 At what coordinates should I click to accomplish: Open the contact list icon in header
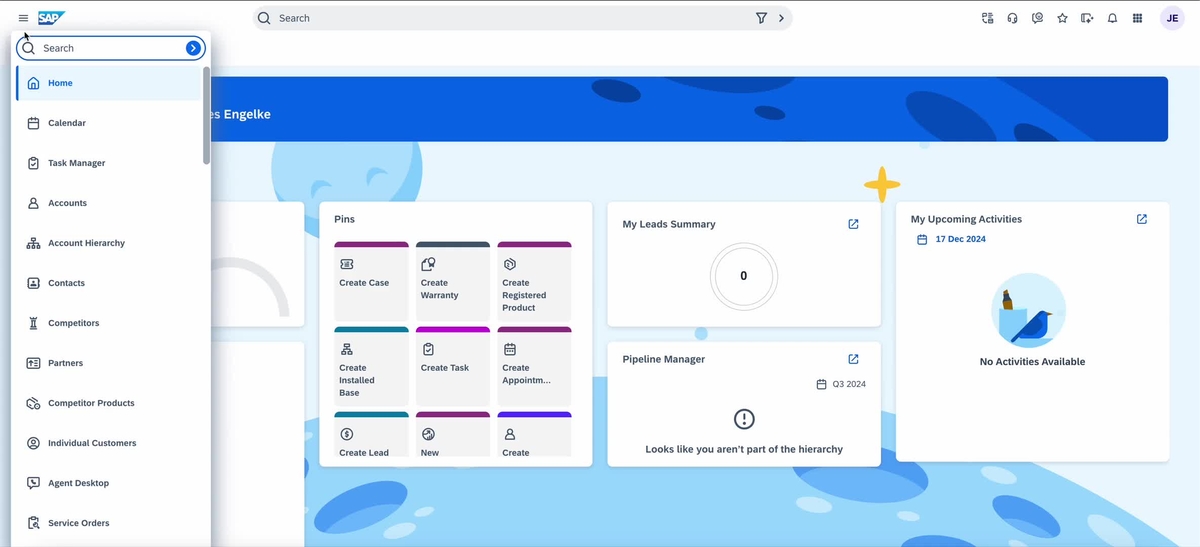tap(987, 18)
